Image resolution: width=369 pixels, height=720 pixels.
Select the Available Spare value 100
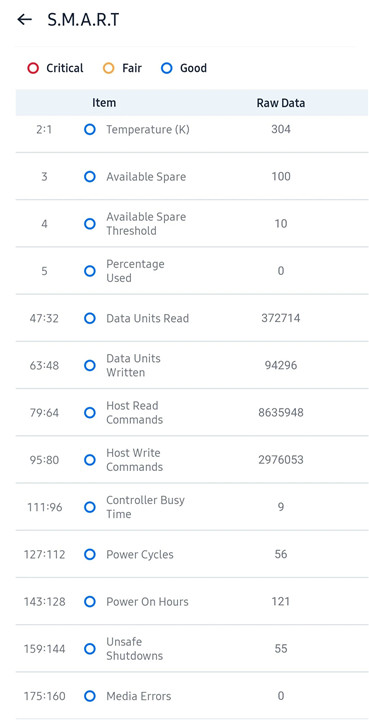281,177
